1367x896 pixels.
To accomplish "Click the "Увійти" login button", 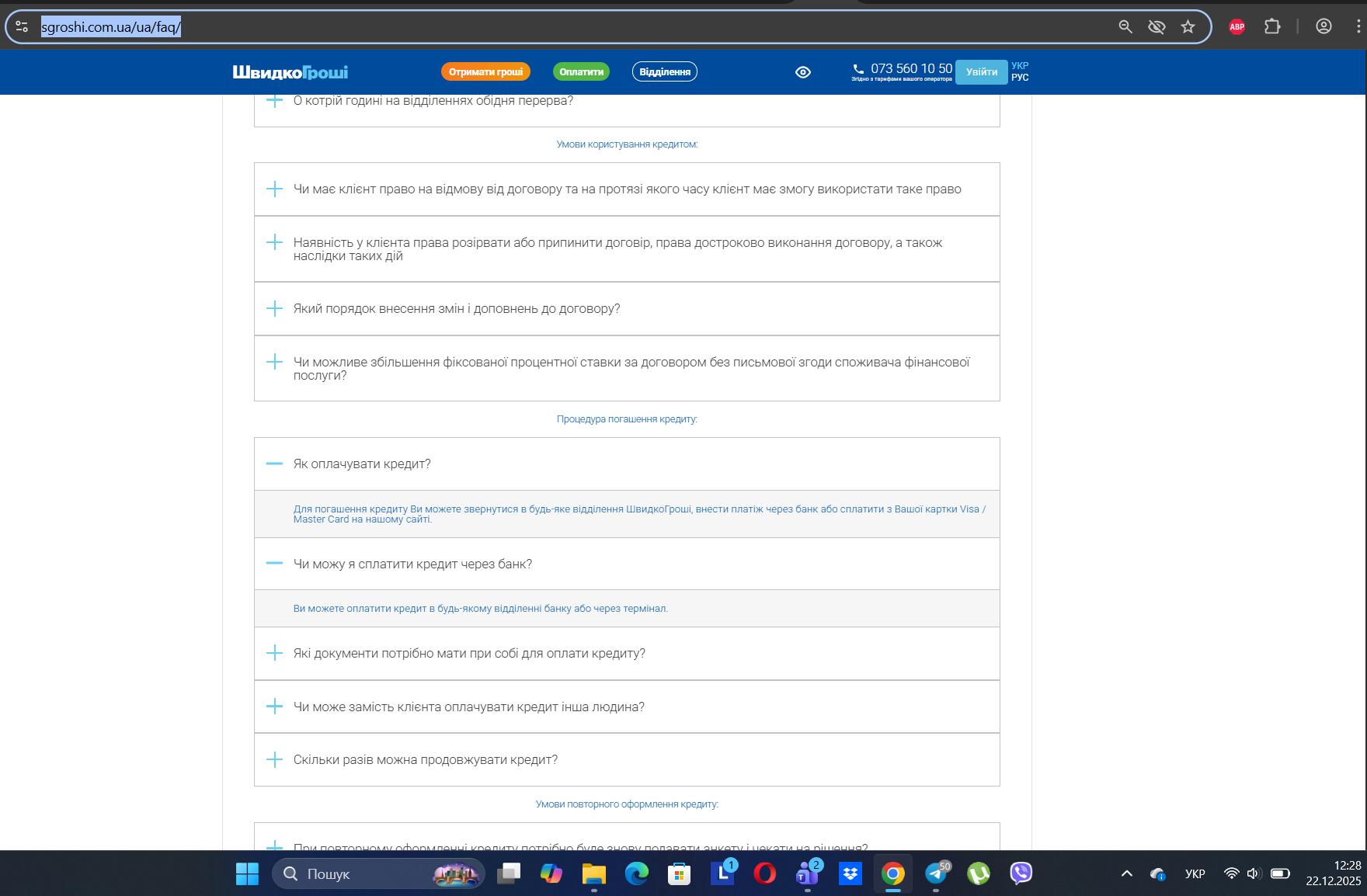I will (x=982, y=72).
